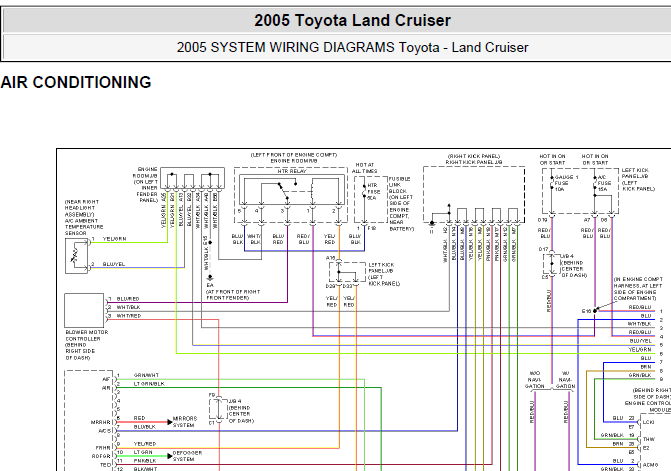671x471 pixels.
Task: Click "IN ENGINE COMPT HARNESS" note text
Action: pos(638,289)
